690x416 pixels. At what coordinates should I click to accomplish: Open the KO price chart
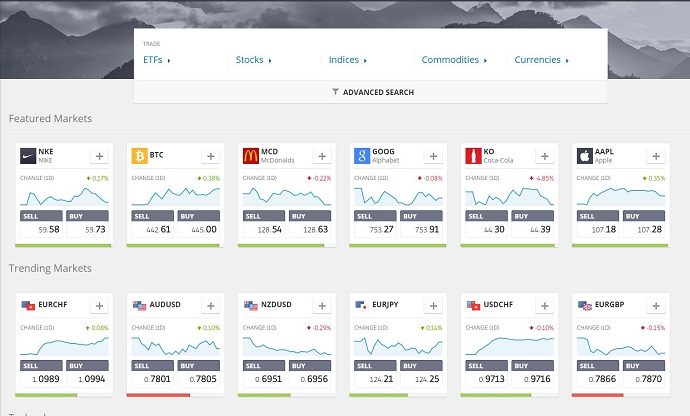coord(510,197)
